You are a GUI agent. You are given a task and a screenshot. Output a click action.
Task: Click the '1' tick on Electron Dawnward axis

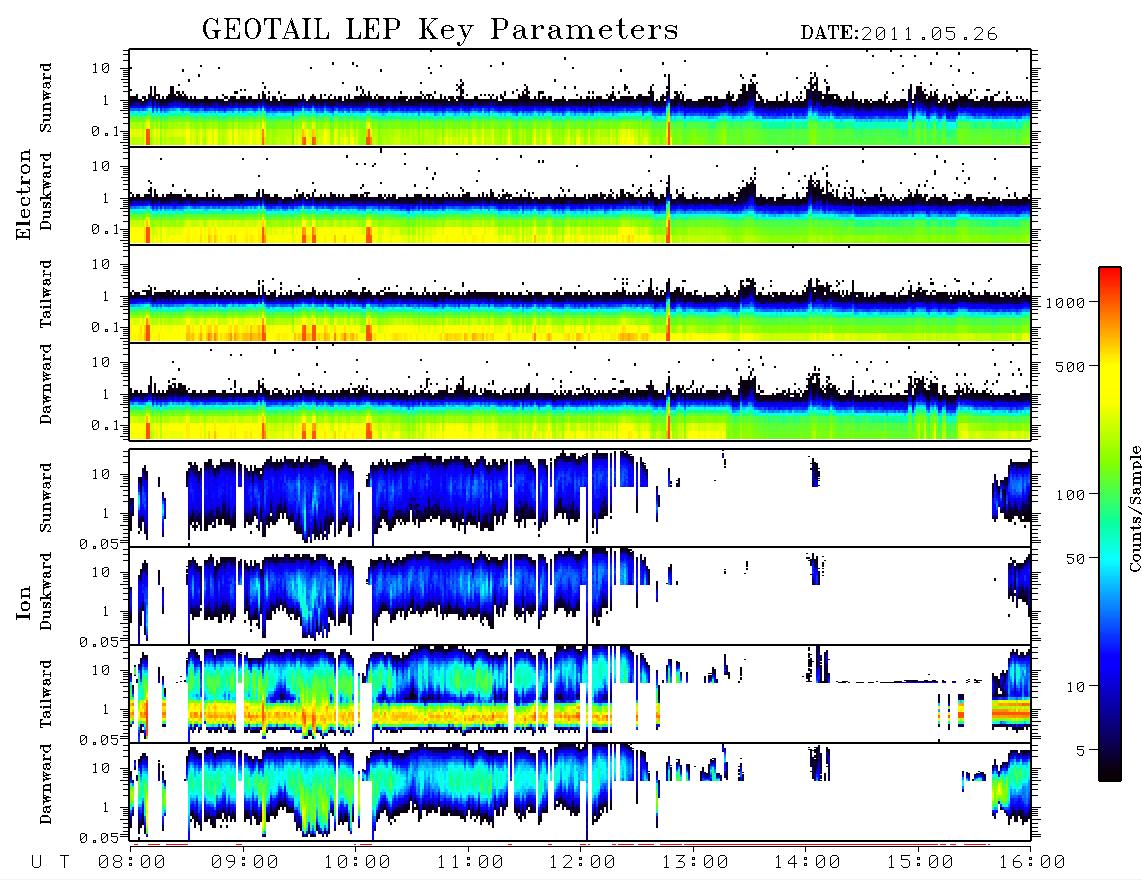click(x=106, y=394)
